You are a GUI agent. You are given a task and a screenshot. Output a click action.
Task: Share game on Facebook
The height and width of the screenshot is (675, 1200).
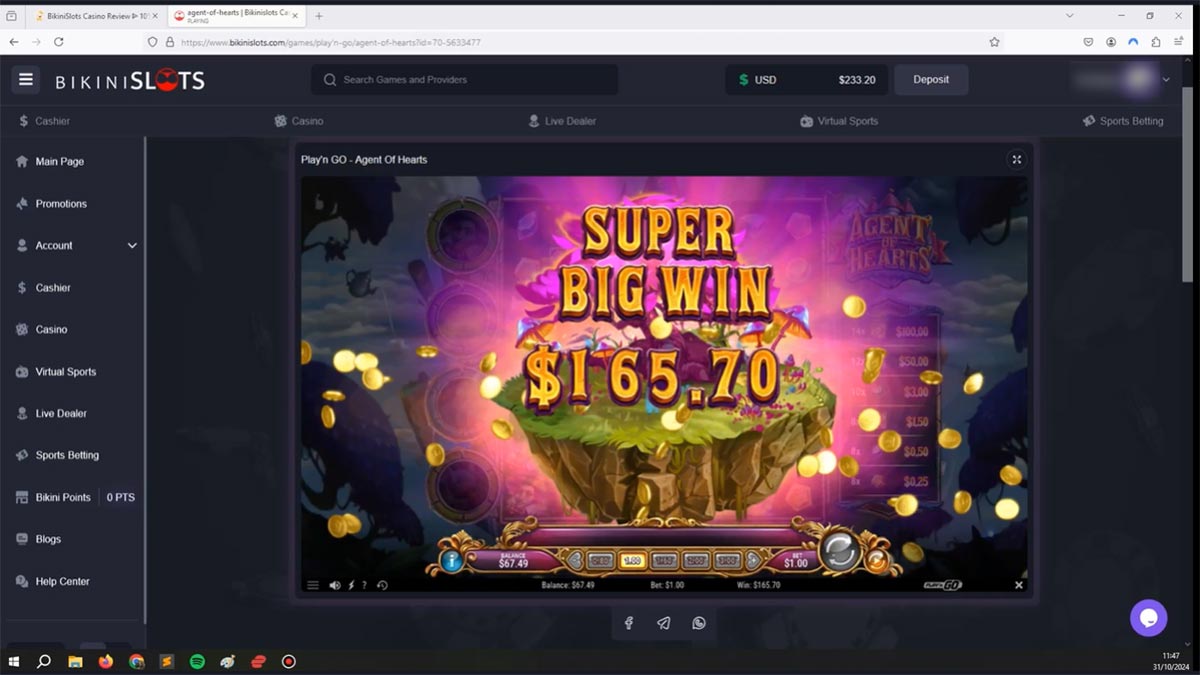coord(629,623)
